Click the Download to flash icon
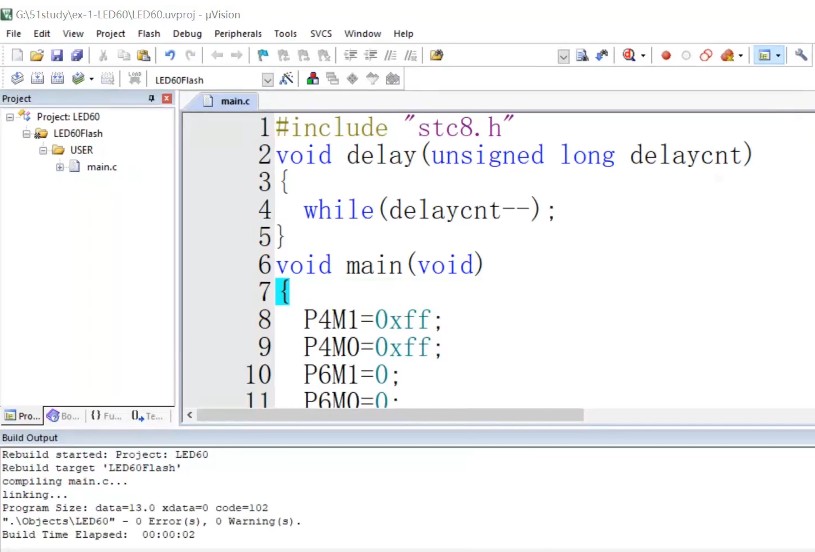The width and height of the screenshot is (815, 552). click(133, 79)
